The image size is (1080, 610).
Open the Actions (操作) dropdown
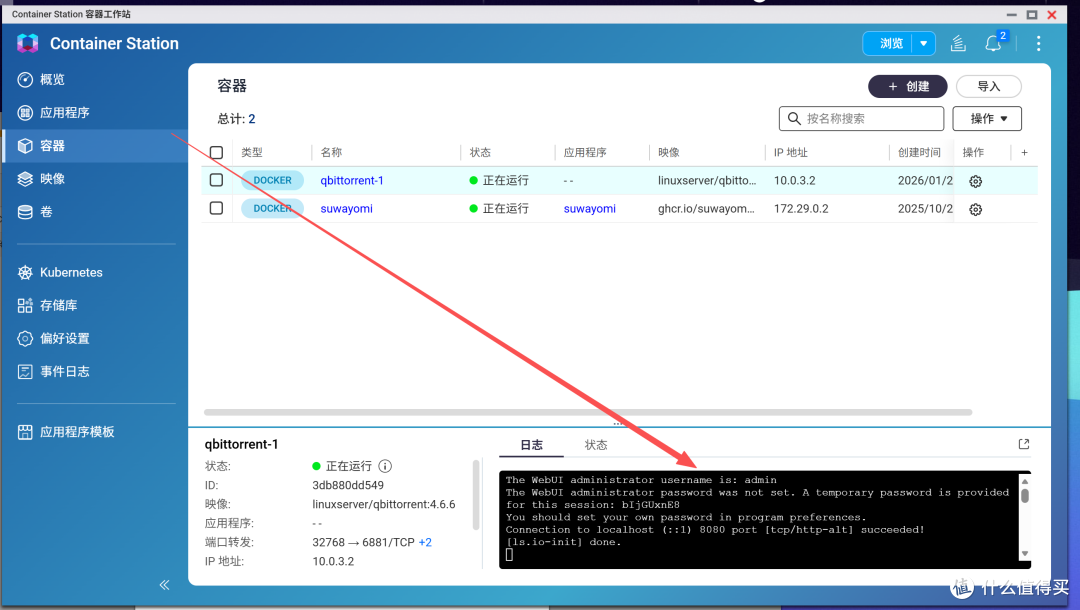point(987,118)
